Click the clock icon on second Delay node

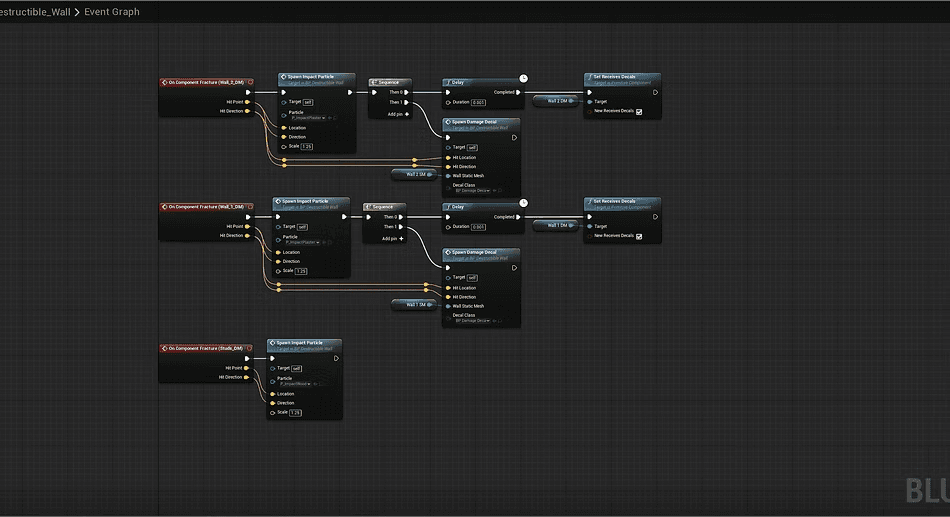[523, 203]
